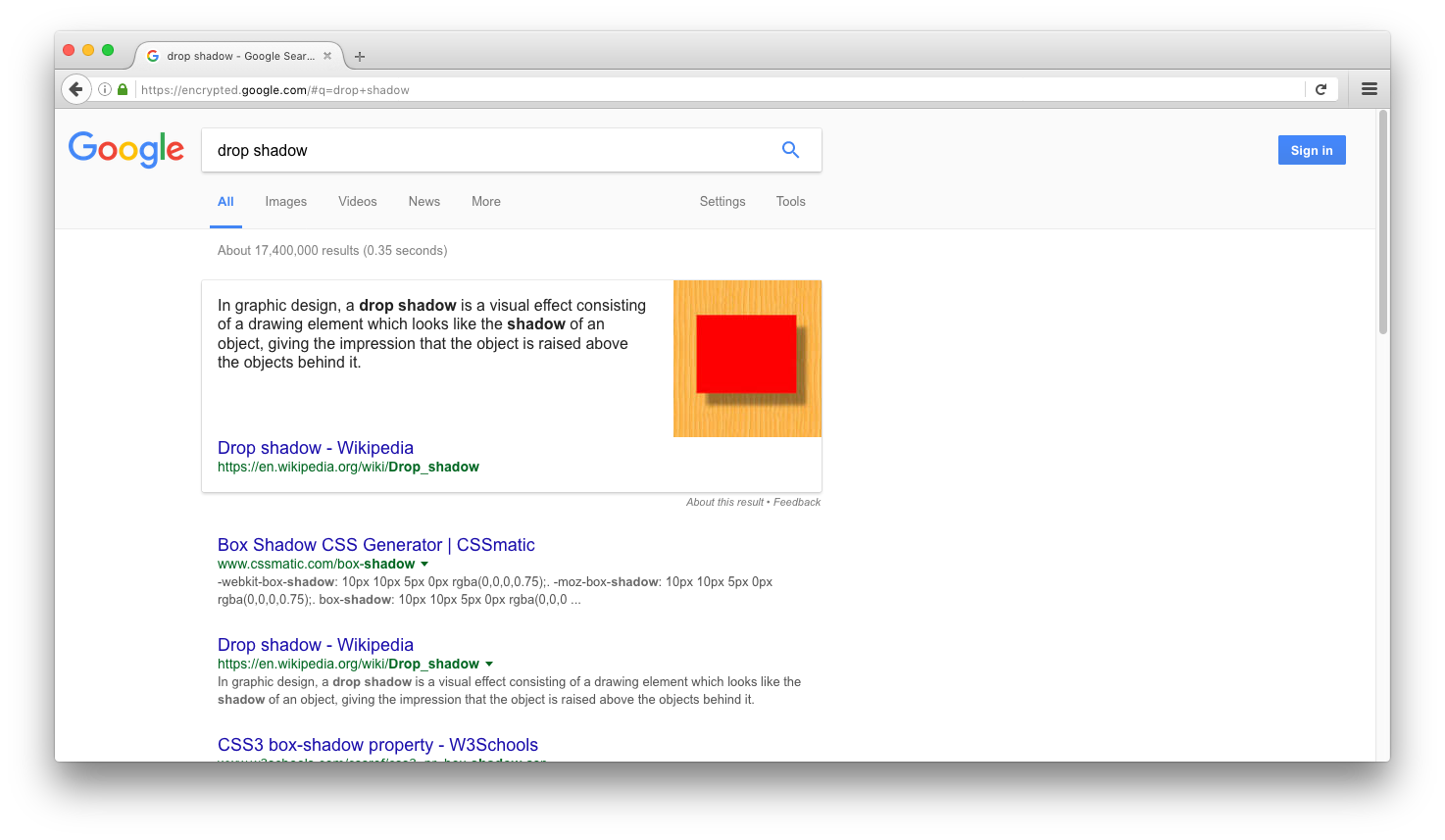Click the page vertical scrollbar thumb
The width and height of the screenshot is (1445, 840).
click(x=1383, y=222)
